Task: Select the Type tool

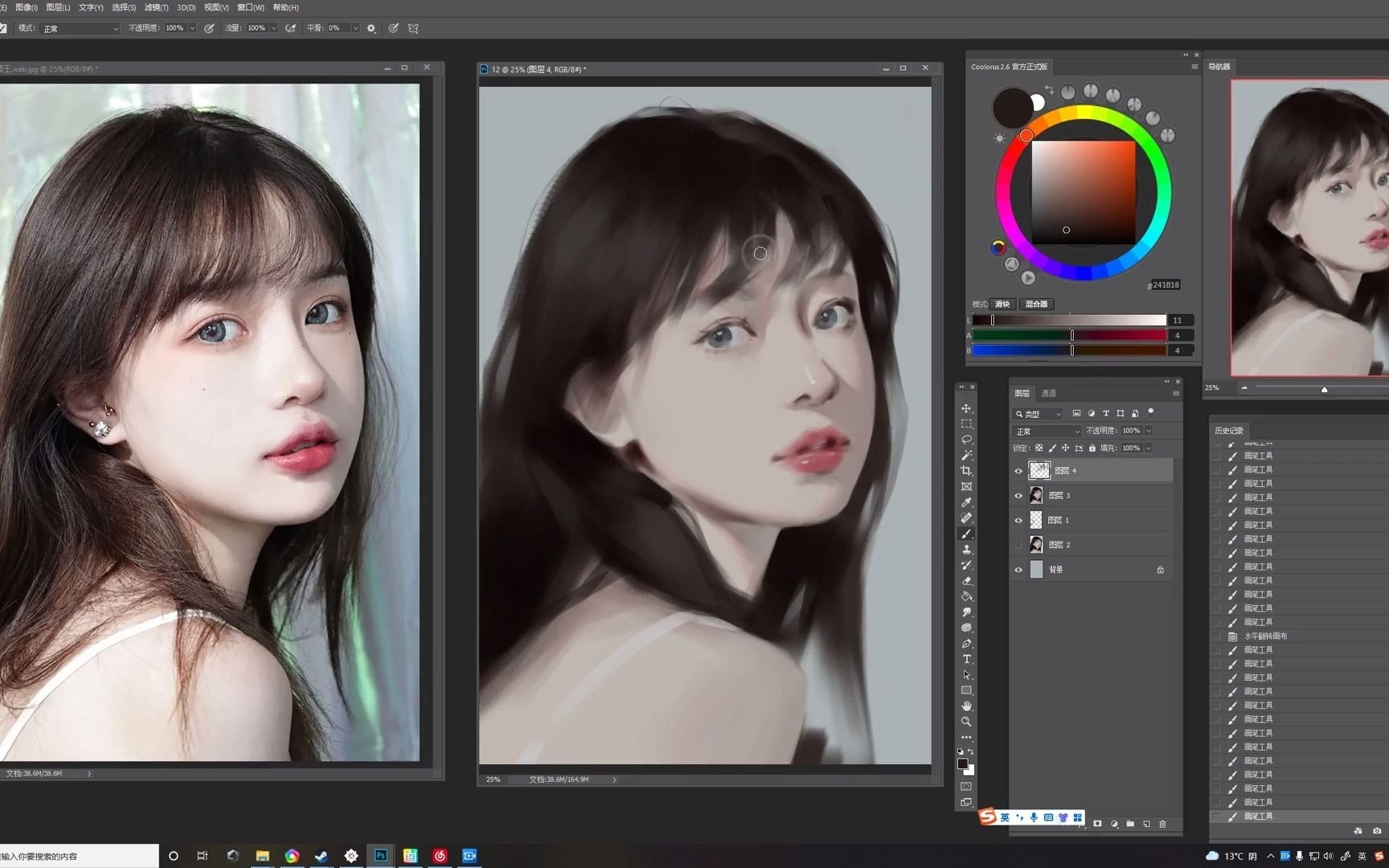Action: [966, 659]
